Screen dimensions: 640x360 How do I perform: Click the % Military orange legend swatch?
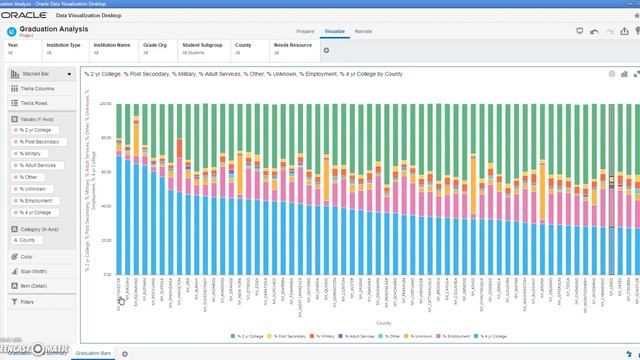[x=312, y=336]
